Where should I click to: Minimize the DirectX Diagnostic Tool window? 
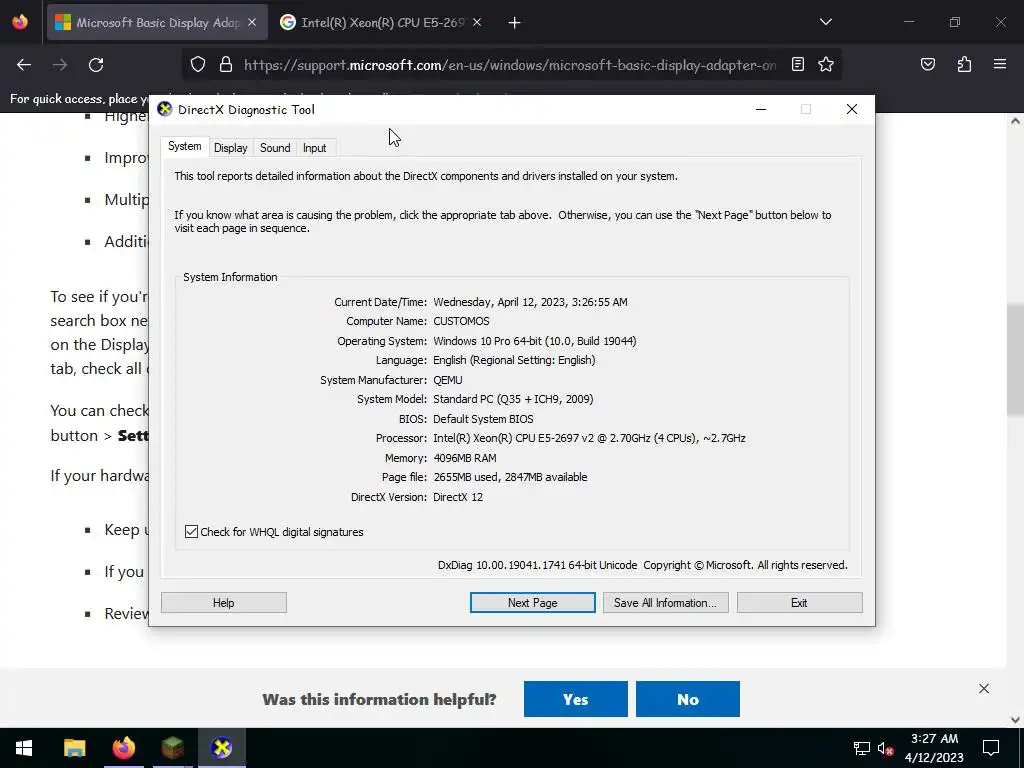761,109
